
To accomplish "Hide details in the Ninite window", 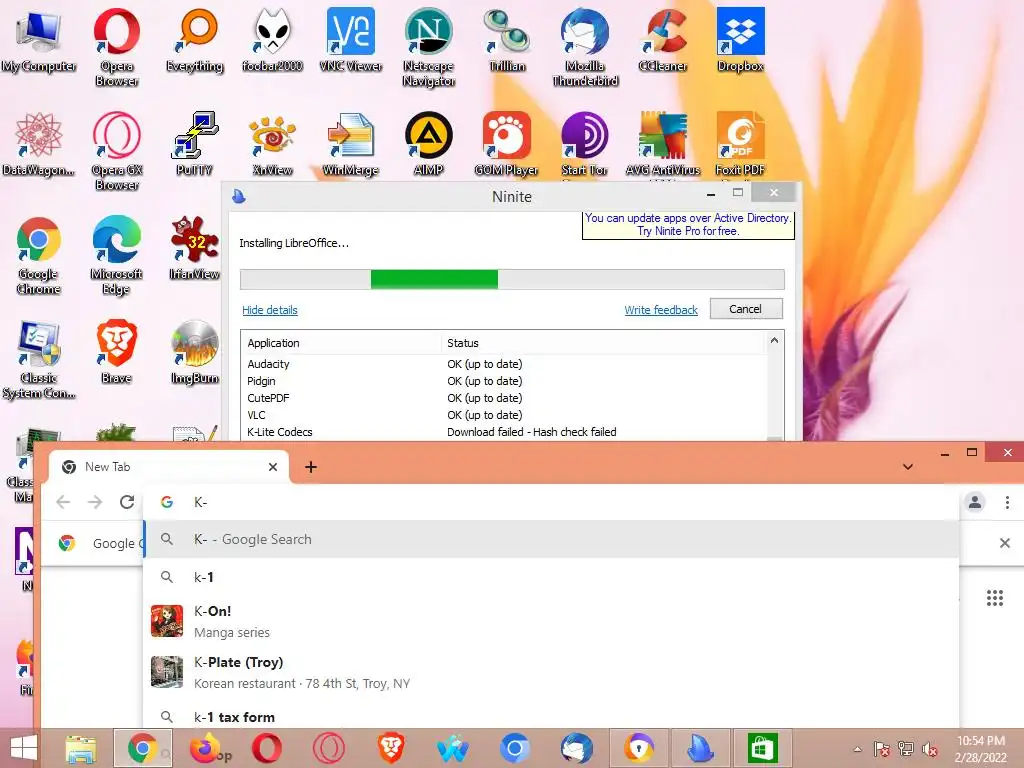I will pos(270,310).
